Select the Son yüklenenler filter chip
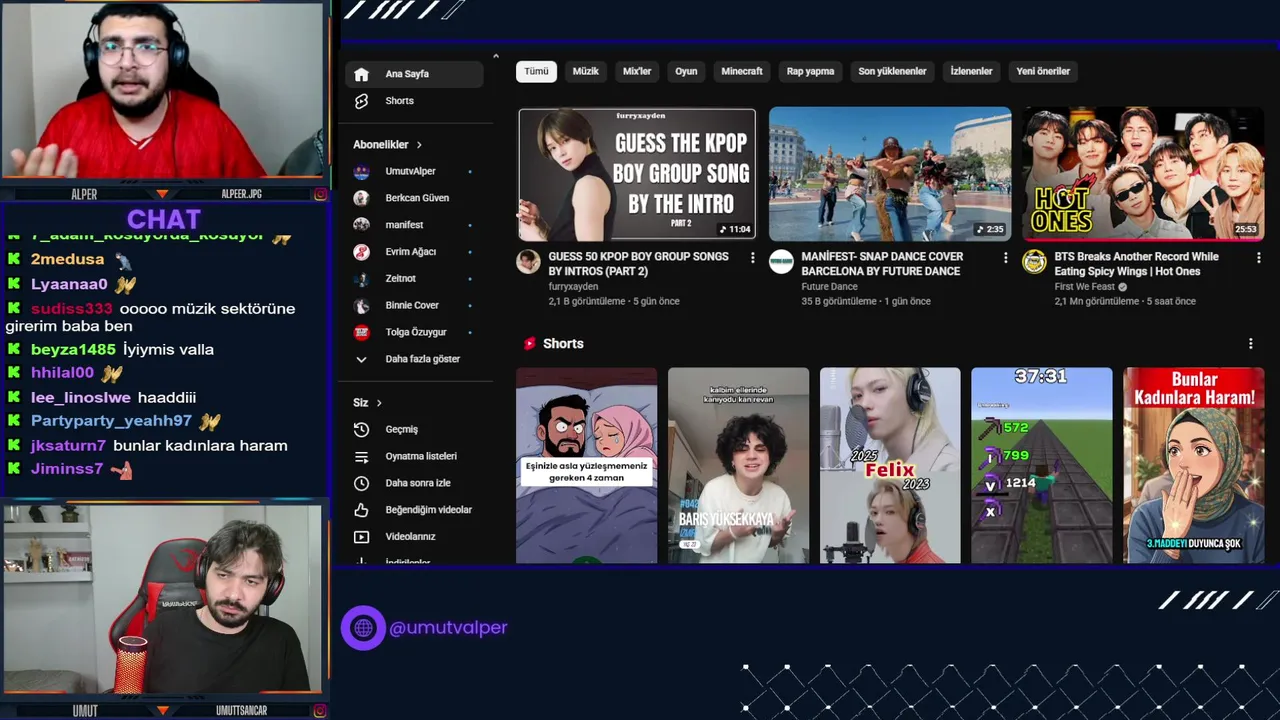This screenshot has height=720, width=1280. pos(892,72)
